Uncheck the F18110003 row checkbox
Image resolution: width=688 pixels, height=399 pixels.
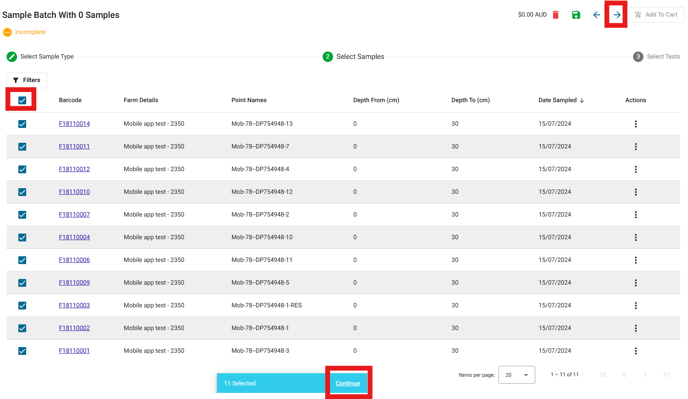click(22, 306)
